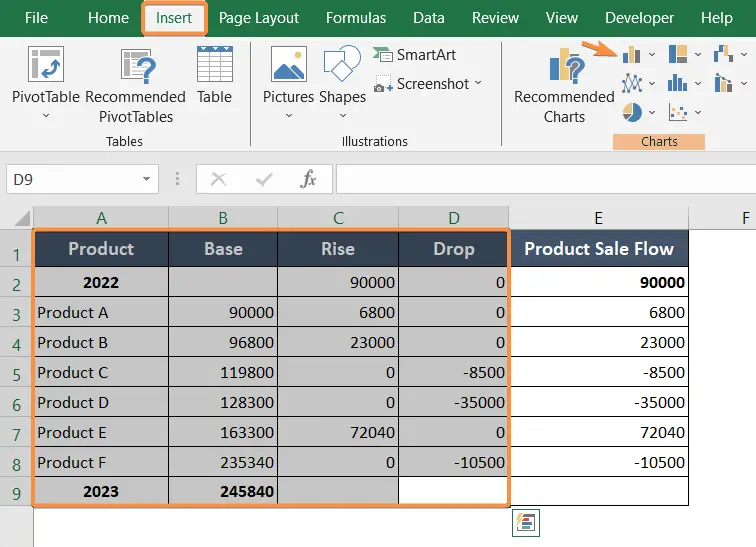Switch to the Developer tab
This screenshot has height=547, width=756.
click(639, 18)
